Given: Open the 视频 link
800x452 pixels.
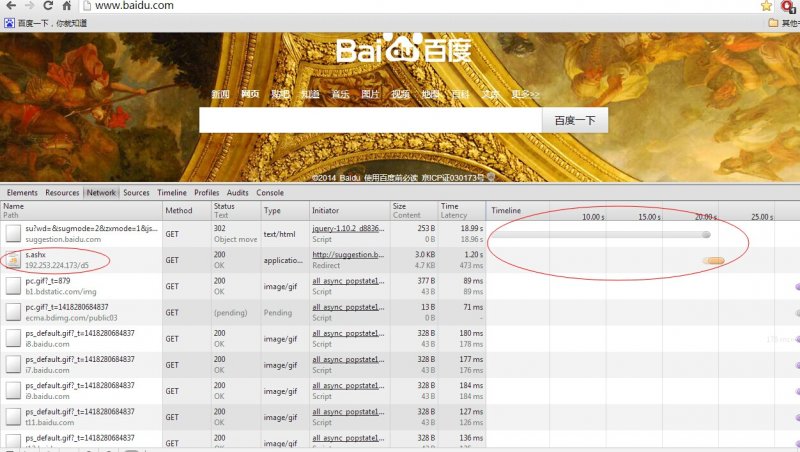Looking at the screenshot, I should click(401, 94).
